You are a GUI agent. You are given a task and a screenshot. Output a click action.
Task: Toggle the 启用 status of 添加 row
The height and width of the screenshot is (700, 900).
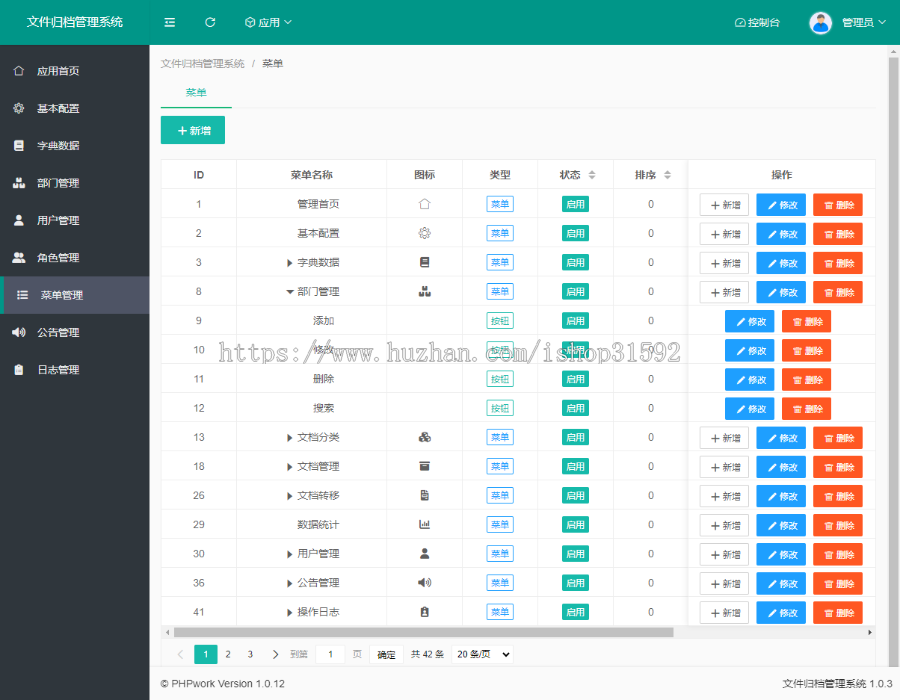click(575, 321)
